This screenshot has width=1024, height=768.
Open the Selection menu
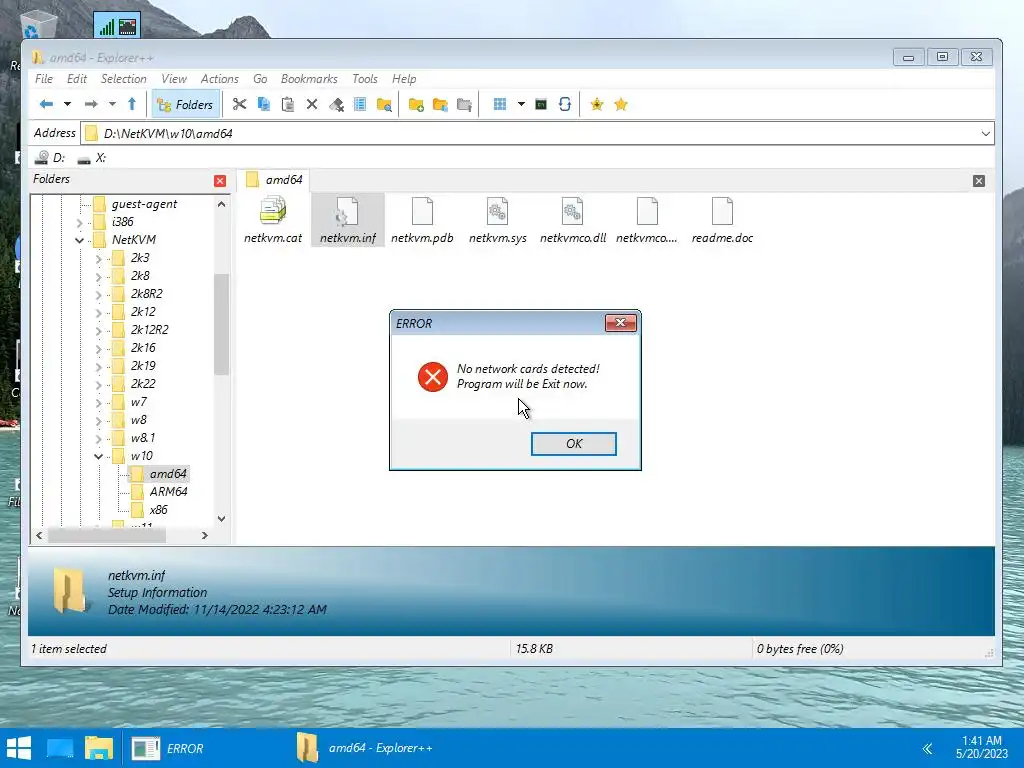tap(123, 79)
